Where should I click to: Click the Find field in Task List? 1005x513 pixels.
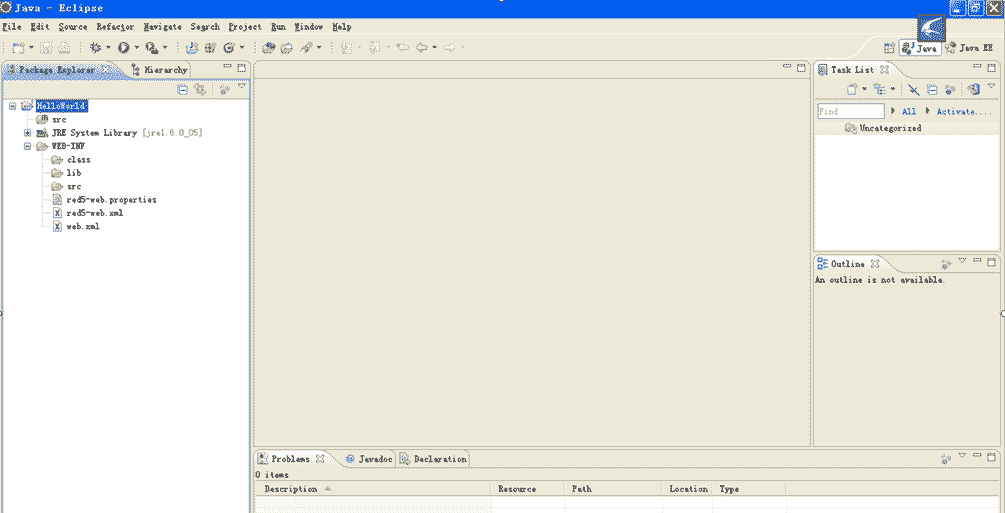(x=850, y=112)
